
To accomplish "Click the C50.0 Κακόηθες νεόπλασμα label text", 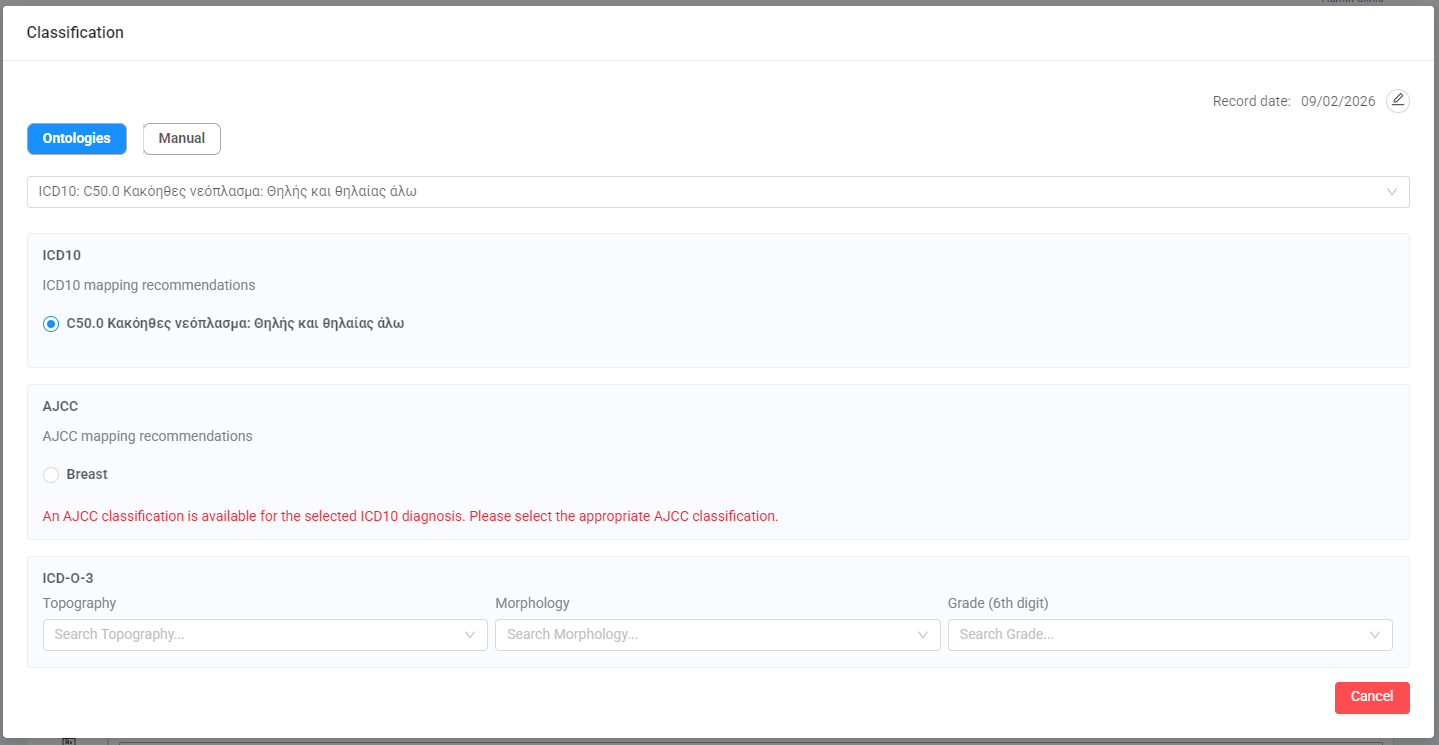I will point(235,324).
